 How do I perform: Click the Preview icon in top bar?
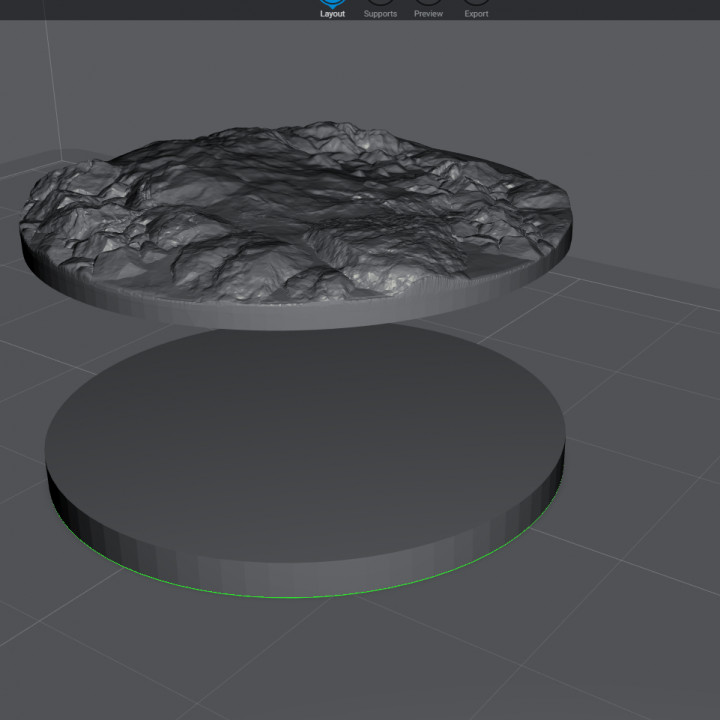[428, 3]
